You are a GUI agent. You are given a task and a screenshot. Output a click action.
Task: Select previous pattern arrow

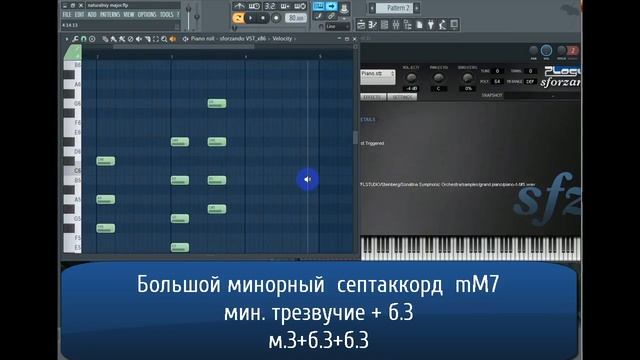click(372, 8)
